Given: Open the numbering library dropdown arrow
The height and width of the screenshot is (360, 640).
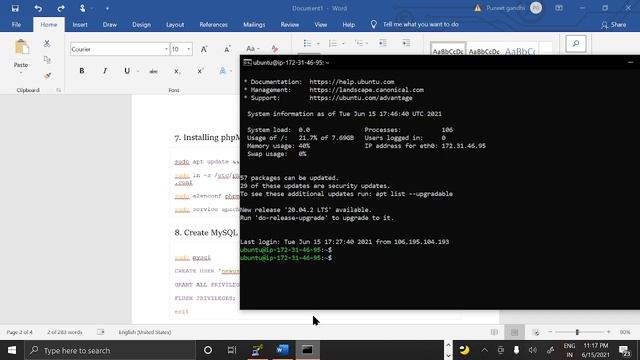Looking at the screenshot, I should click(x=343, y=44).
